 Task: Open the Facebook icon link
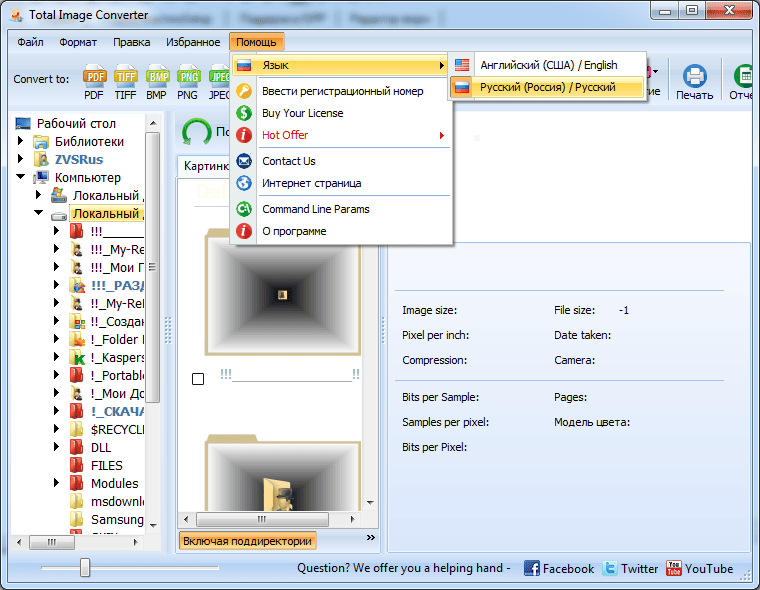point(532,568)
